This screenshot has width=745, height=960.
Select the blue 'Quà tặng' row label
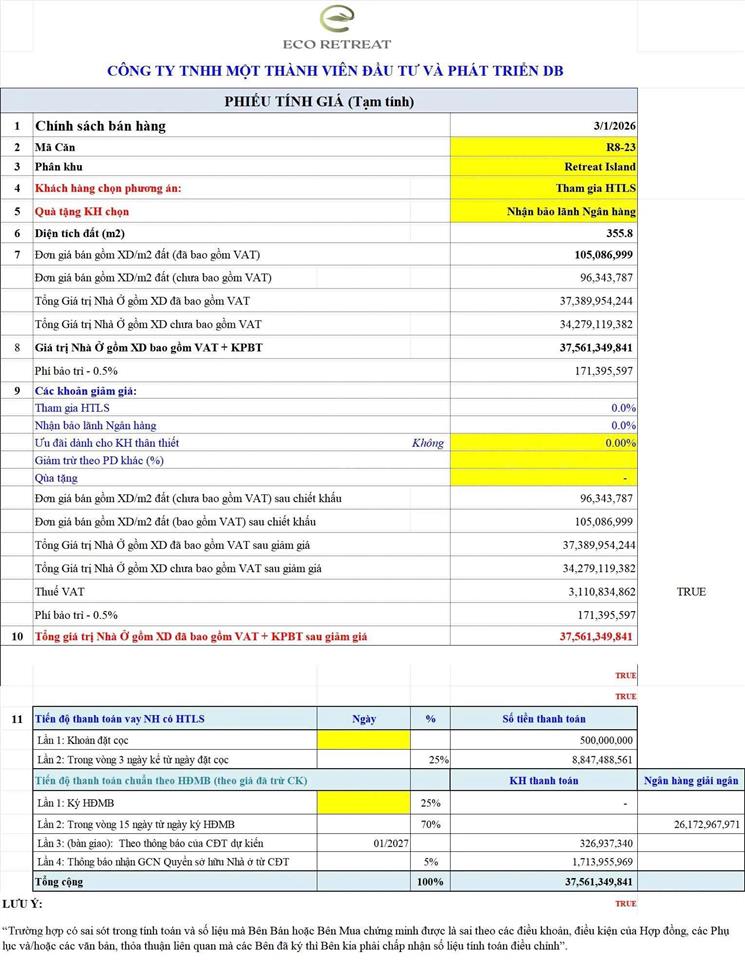tap(56, 478)
